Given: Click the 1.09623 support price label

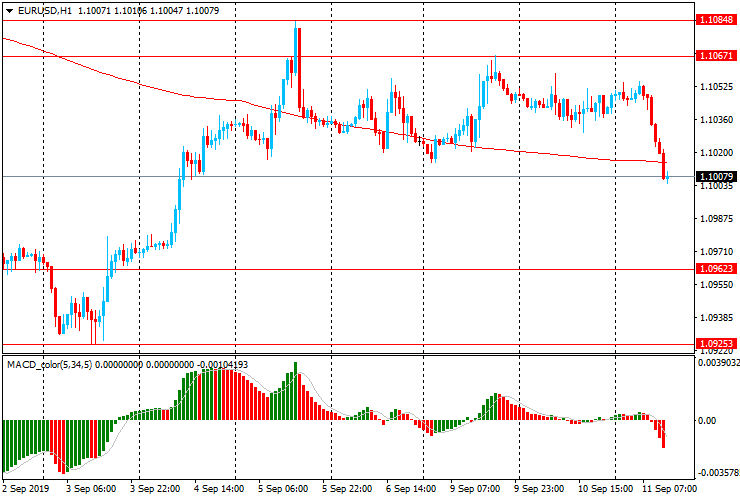Looking at the screenshot, I should coord(716,269).
